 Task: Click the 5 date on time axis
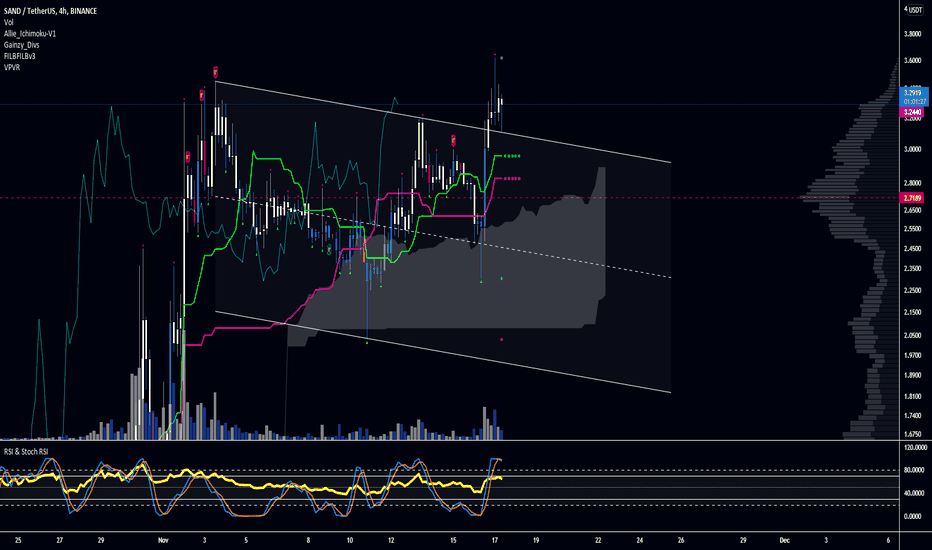[x=246, y=540]
